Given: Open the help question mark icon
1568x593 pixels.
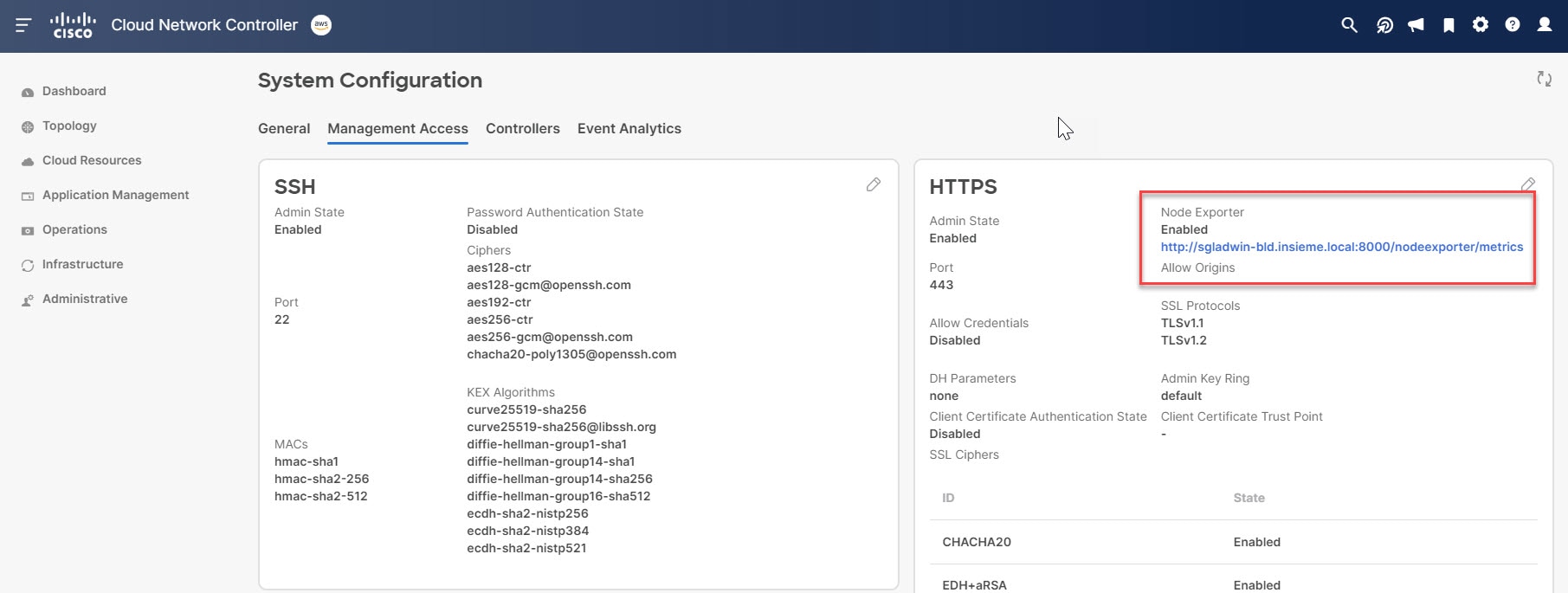Looking at the screenshot, I should pyautogui.click(x=1513, y=25).
